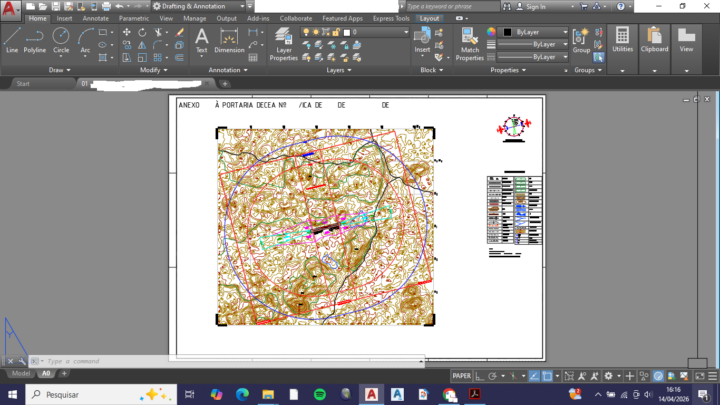Image resolution: width=720 pixels, height=405 pixels.
Task: Select the Line drawing tool
Action: [12, 40]
